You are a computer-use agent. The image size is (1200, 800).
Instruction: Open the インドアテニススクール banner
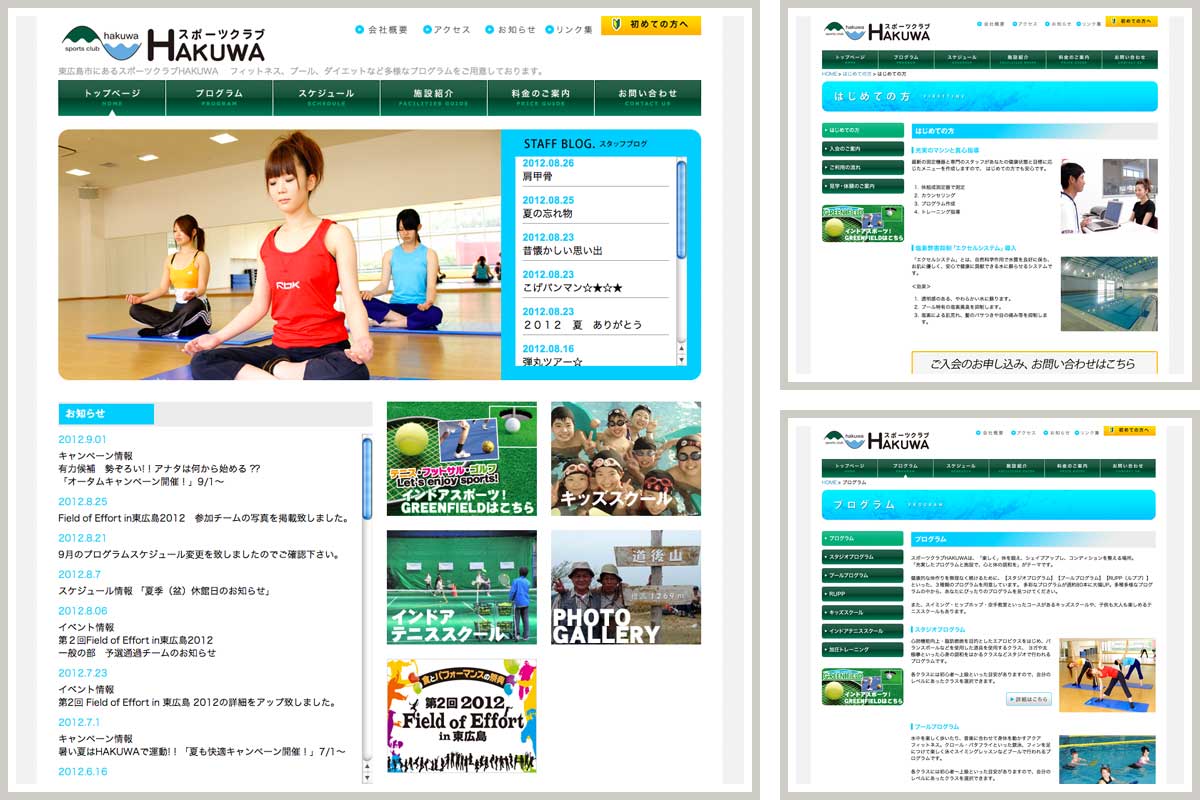pyautogui.click(x=461, y=587)
